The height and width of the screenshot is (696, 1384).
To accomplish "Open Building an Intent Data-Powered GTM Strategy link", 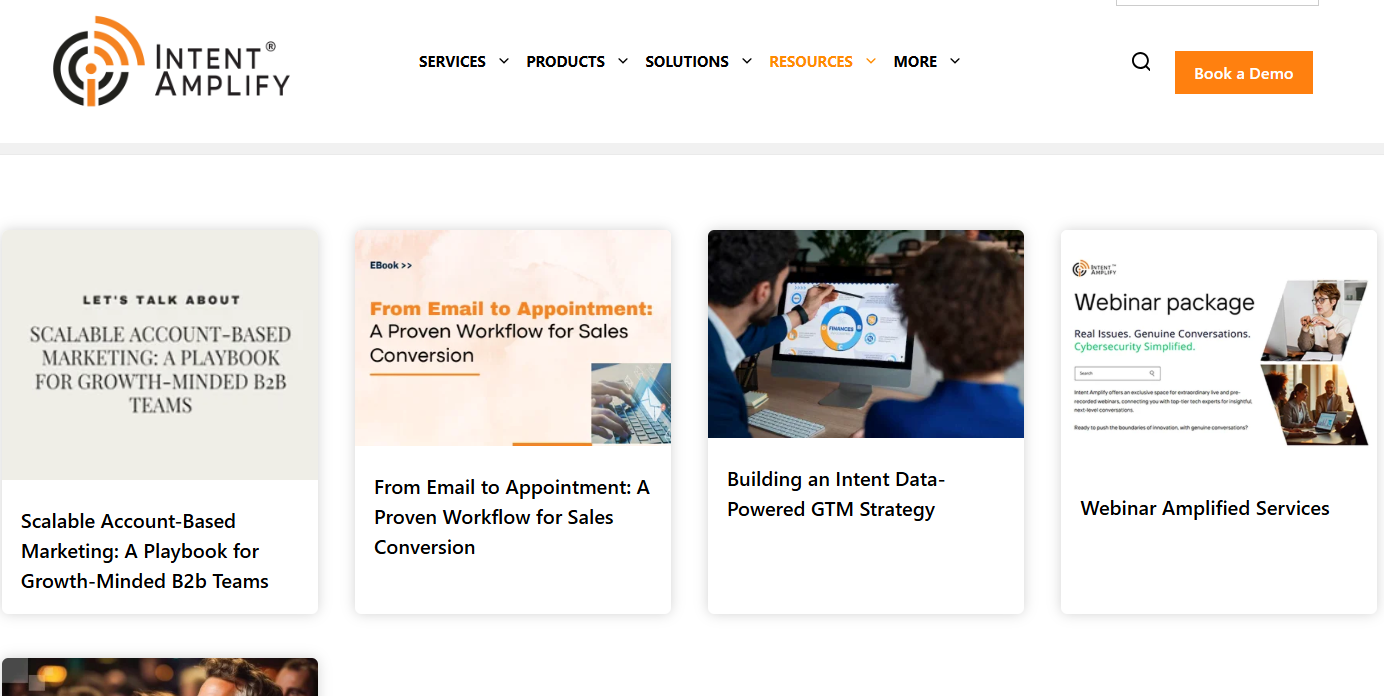I will coord(836,494).
